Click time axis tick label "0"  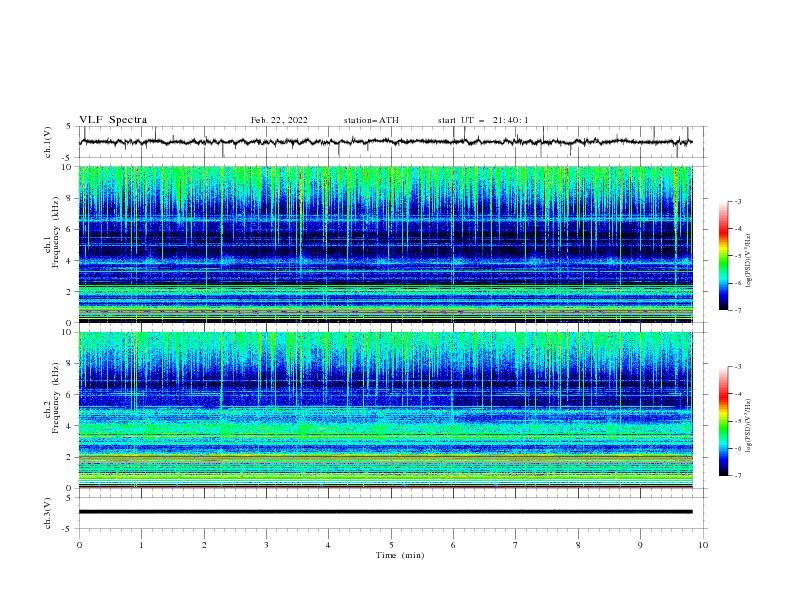[x=79, y=545]
